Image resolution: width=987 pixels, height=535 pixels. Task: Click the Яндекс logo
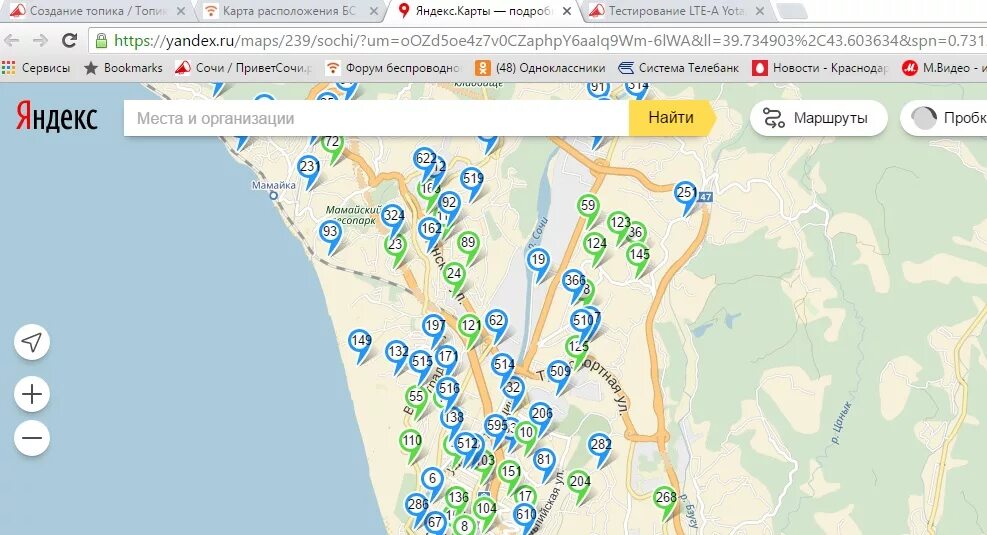tap(57, 116)
